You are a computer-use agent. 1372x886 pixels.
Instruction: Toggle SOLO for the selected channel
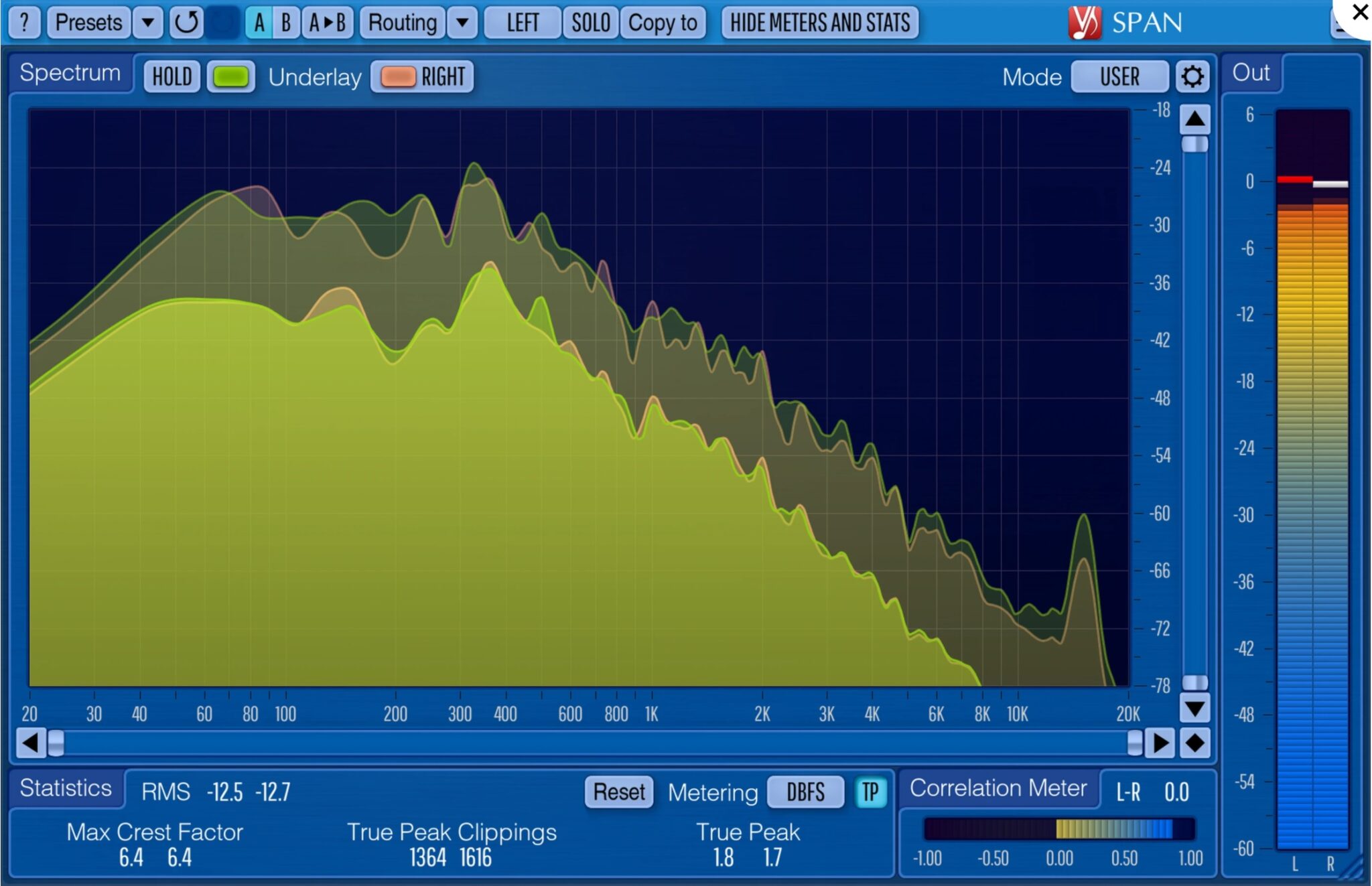(x=590, y=22)
